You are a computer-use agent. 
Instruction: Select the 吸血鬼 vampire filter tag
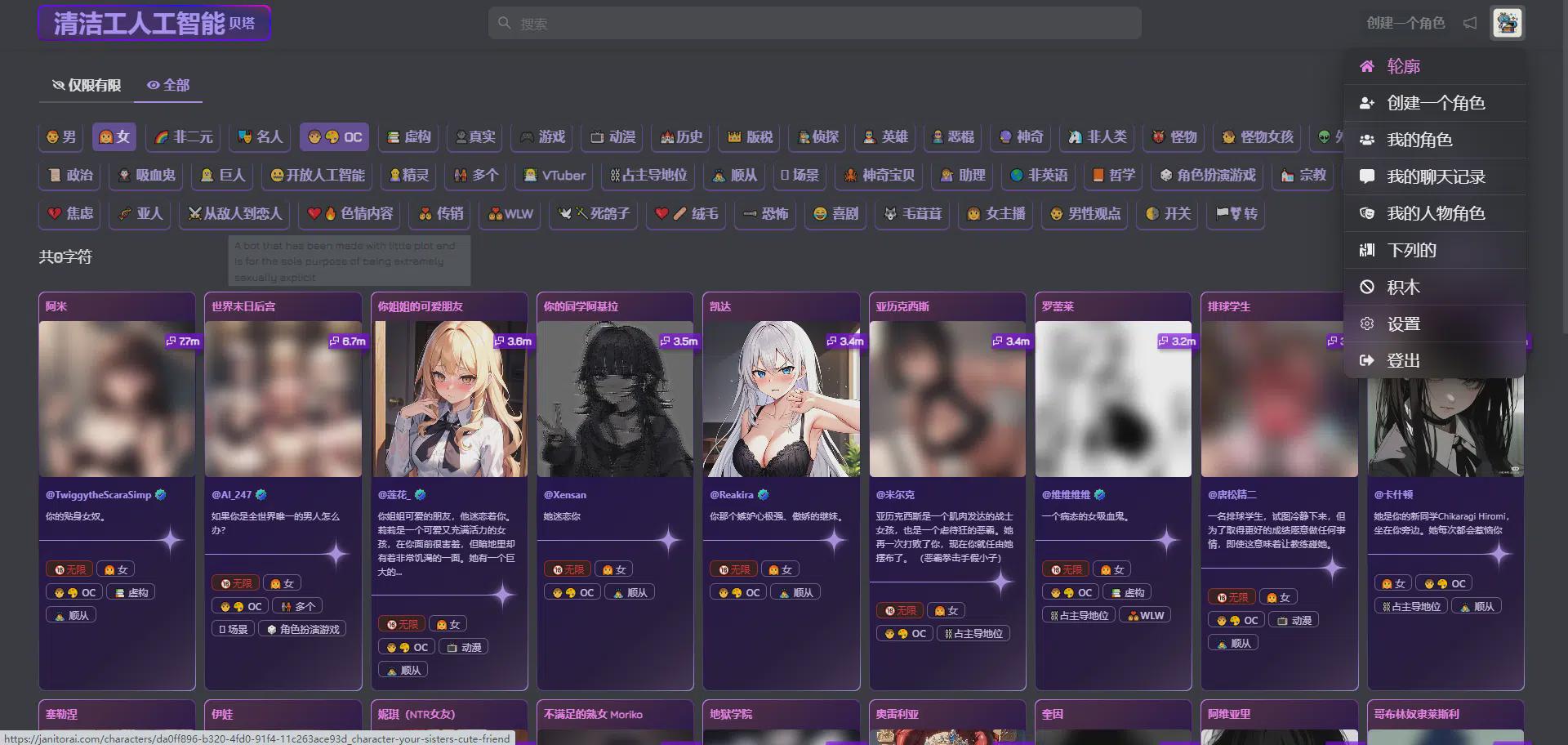tap(145, 175)
